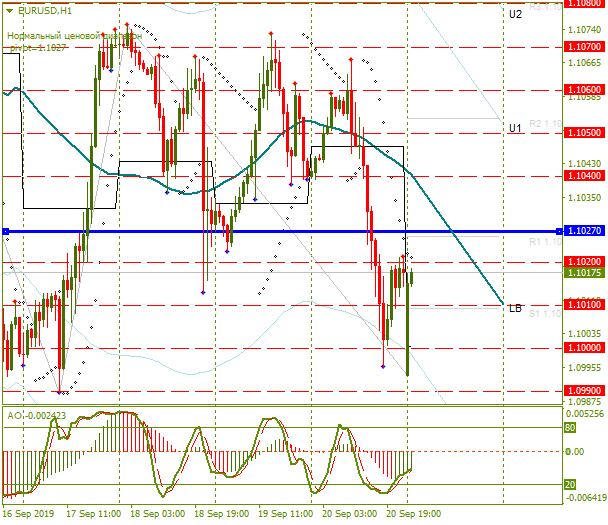
Task: Click the price scale value 1.10430
Action: coord(584,164)
